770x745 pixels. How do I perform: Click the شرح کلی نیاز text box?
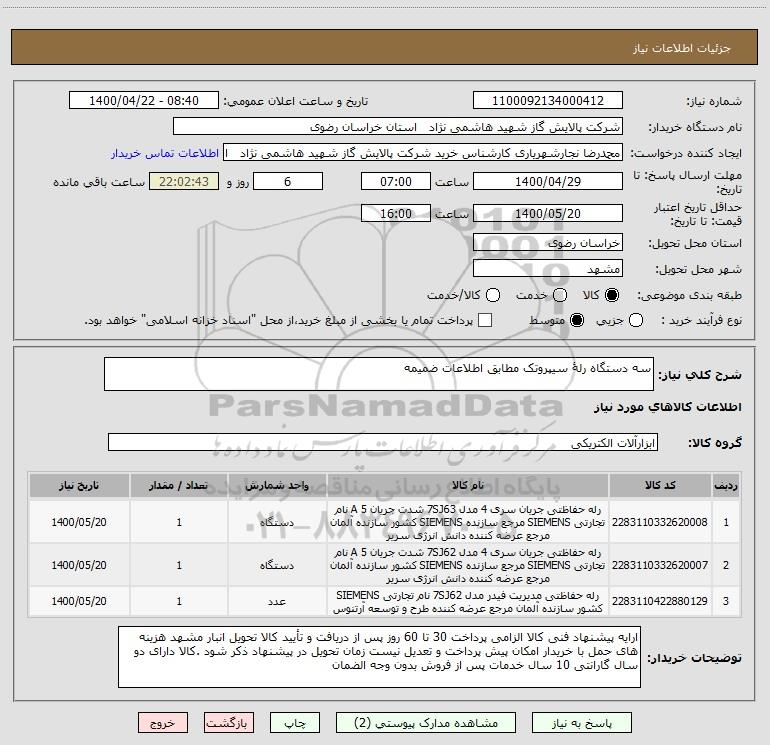(379, 374)
